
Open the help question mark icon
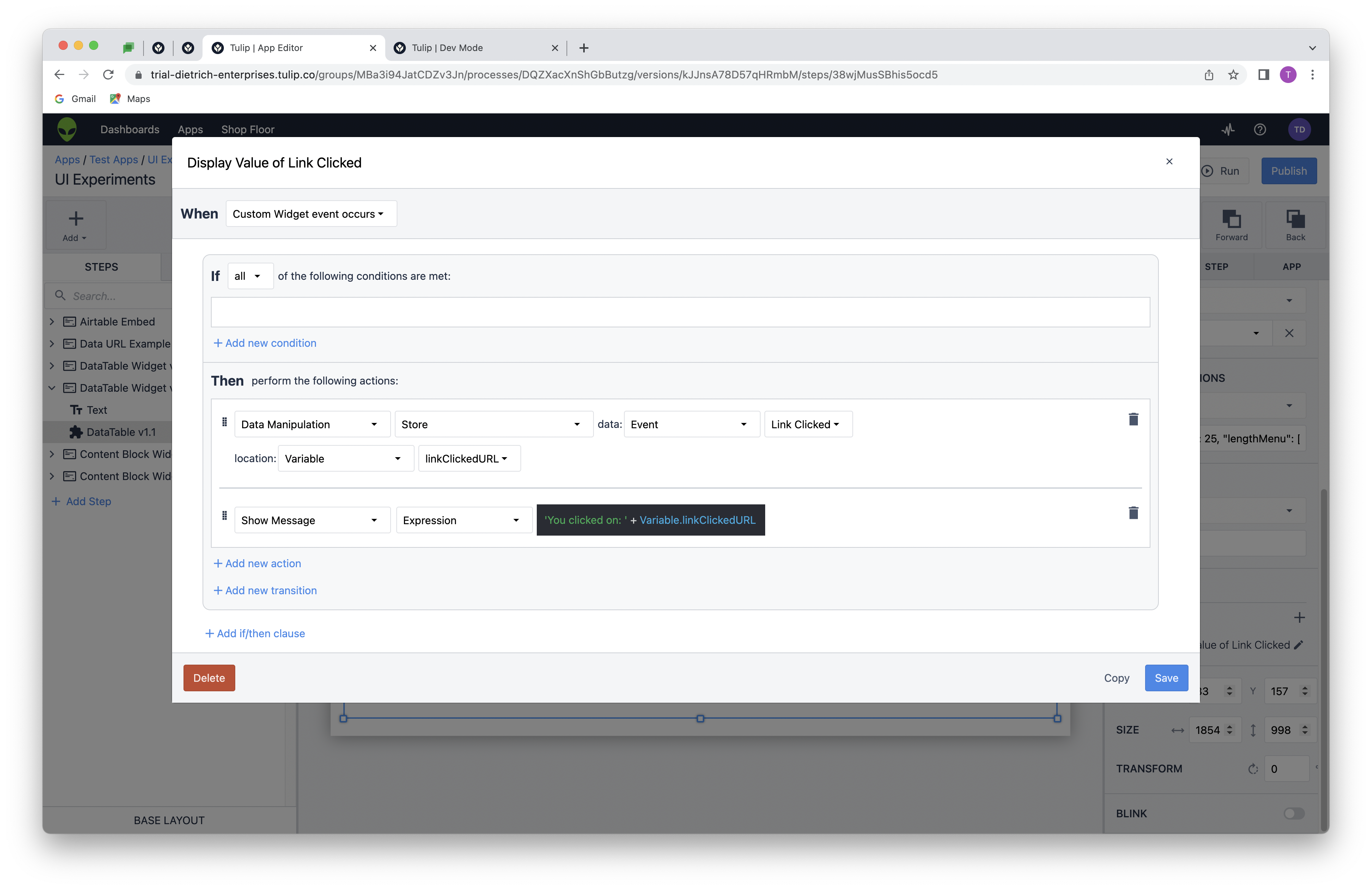click(x=1260, y=129)
